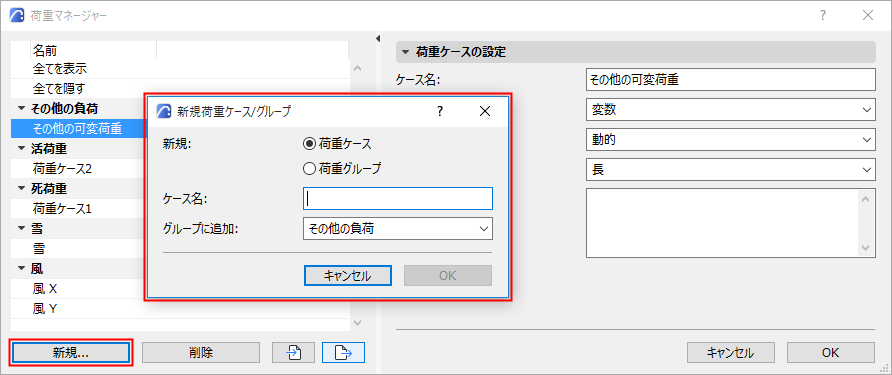Click the 名前 column header

pyautogui.click(x=93, y=50)
